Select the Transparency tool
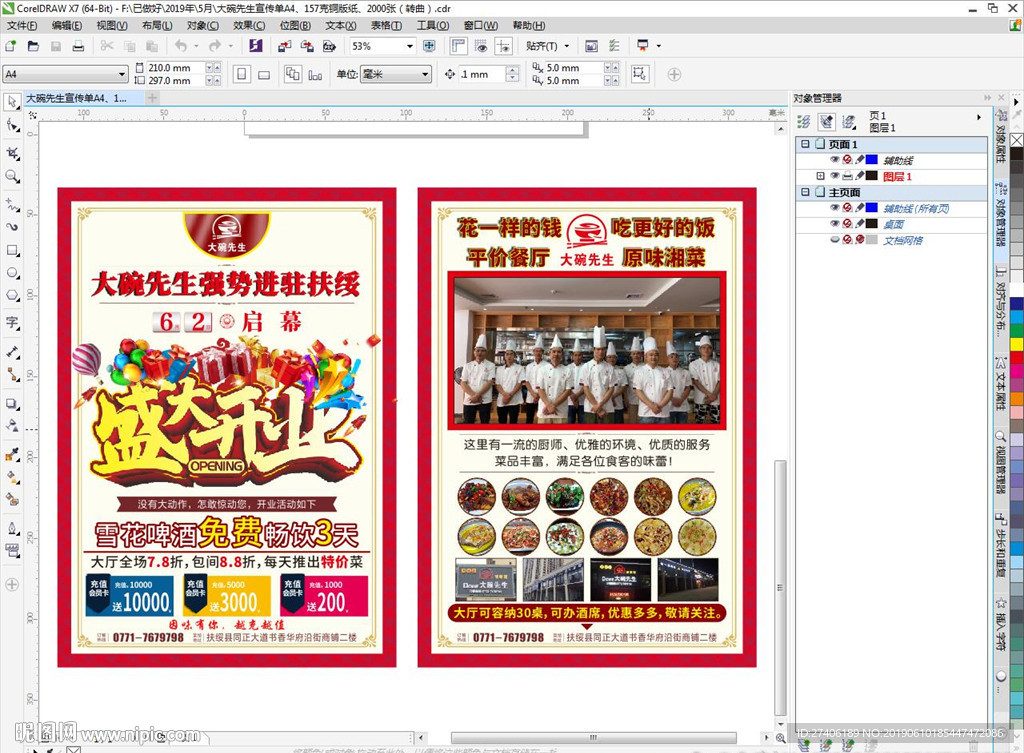 click(x=12, y=426)
